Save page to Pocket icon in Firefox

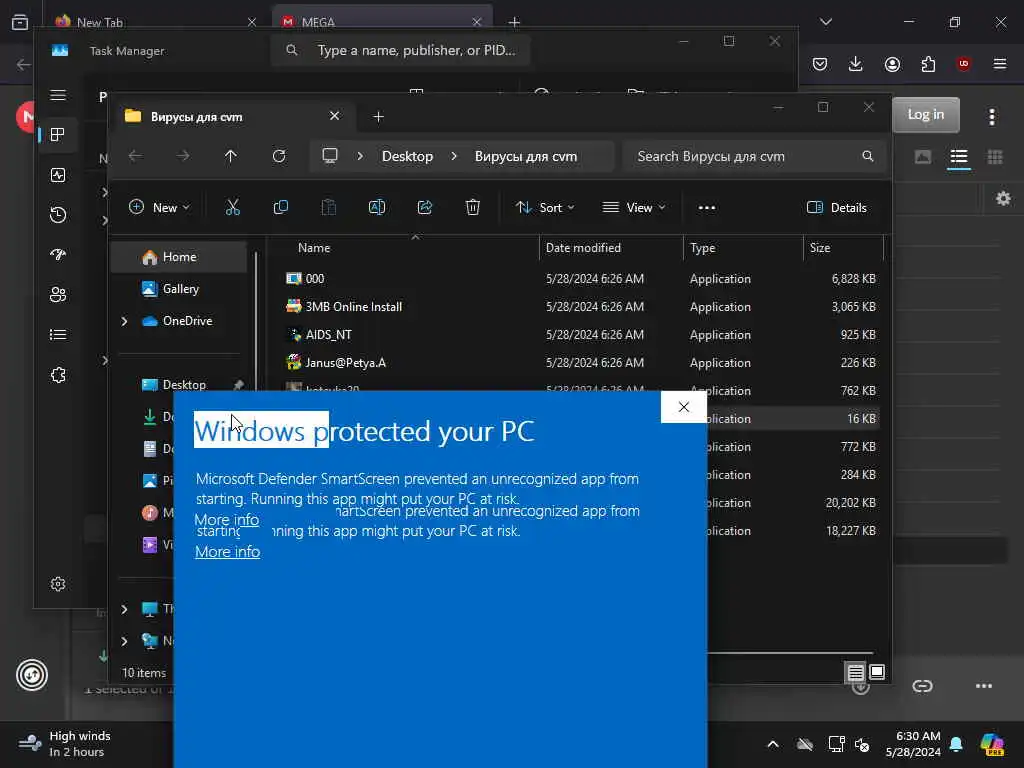coord(820,64)
